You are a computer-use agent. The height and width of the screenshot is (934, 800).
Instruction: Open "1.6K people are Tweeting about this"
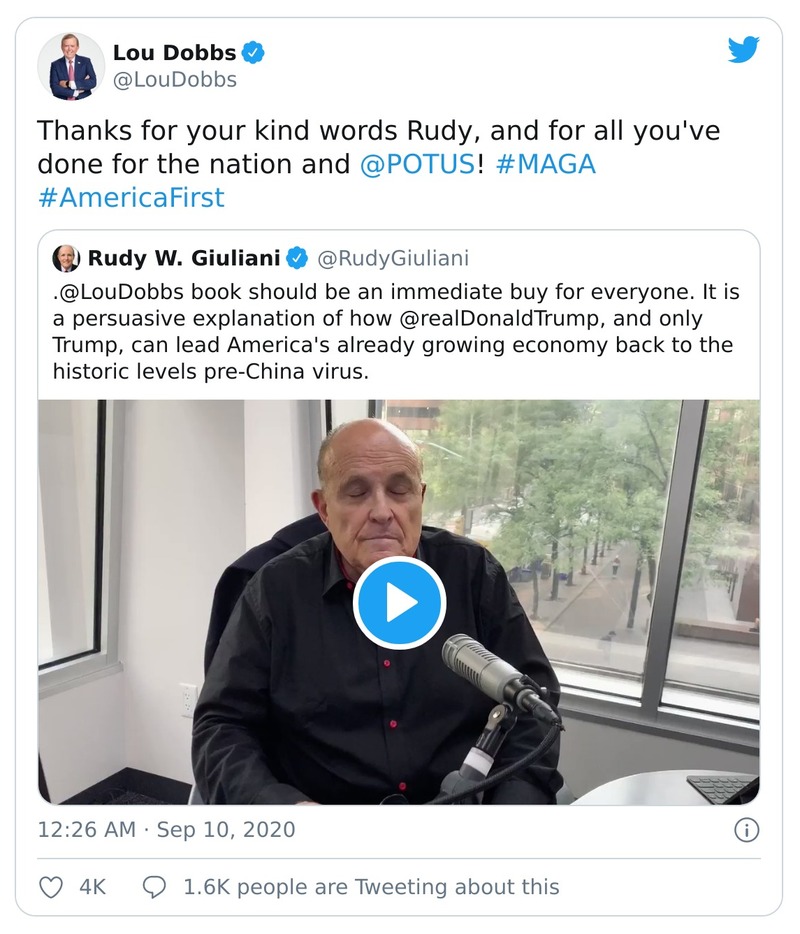point(371,886)
